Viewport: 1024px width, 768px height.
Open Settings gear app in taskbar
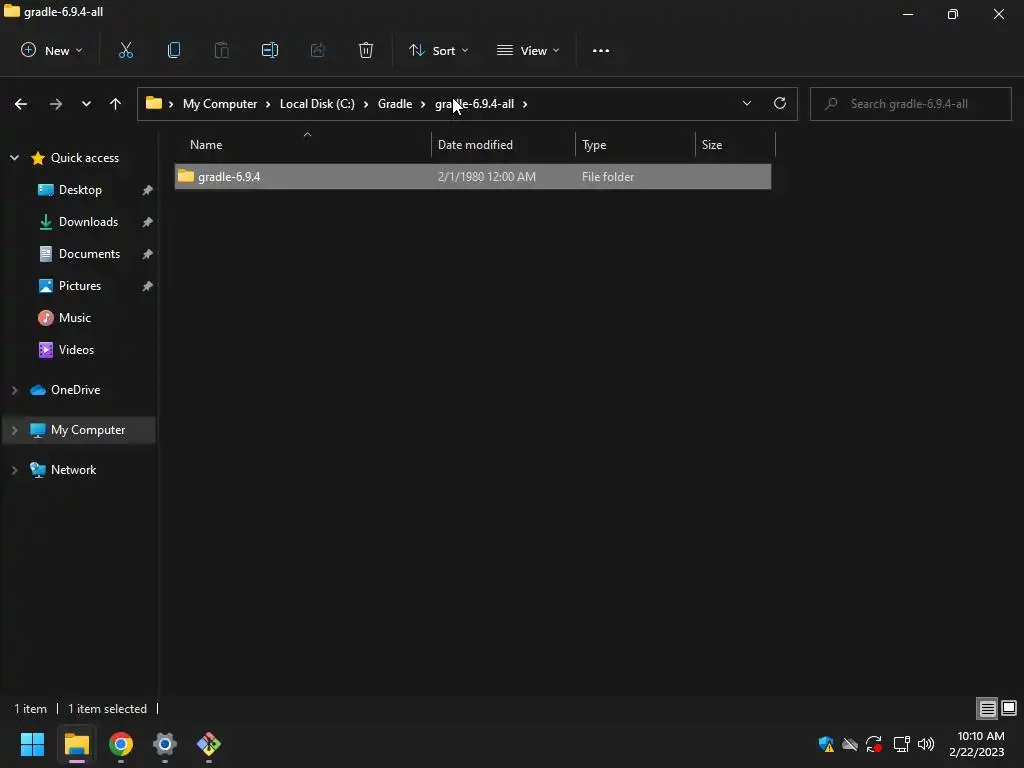pos(165,744)
